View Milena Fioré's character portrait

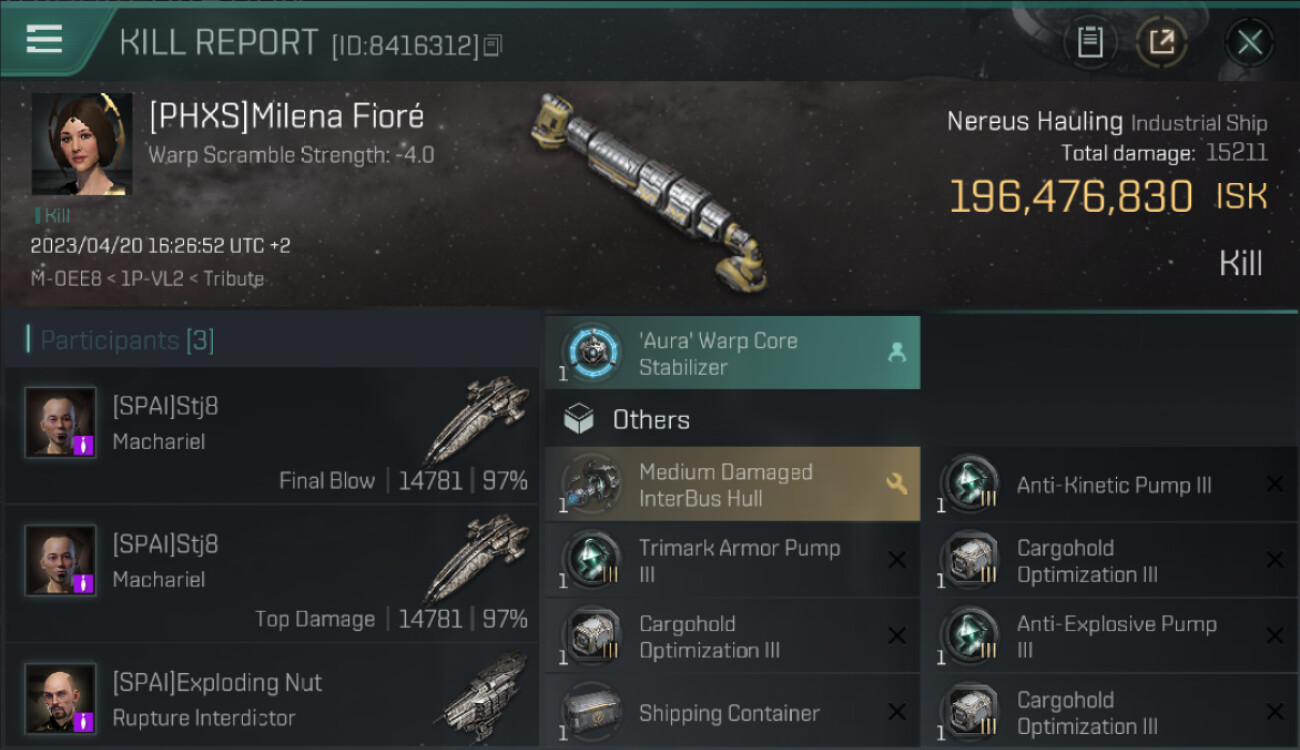[82, 144]
